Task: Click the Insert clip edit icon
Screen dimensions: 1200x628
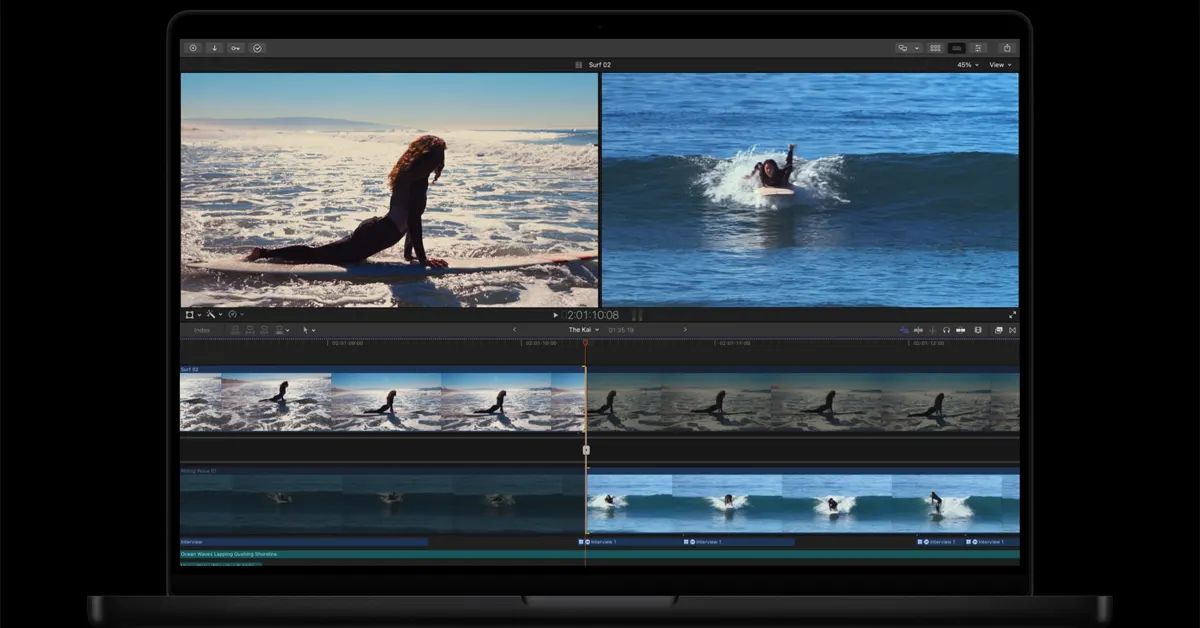Action: (250, 330)
